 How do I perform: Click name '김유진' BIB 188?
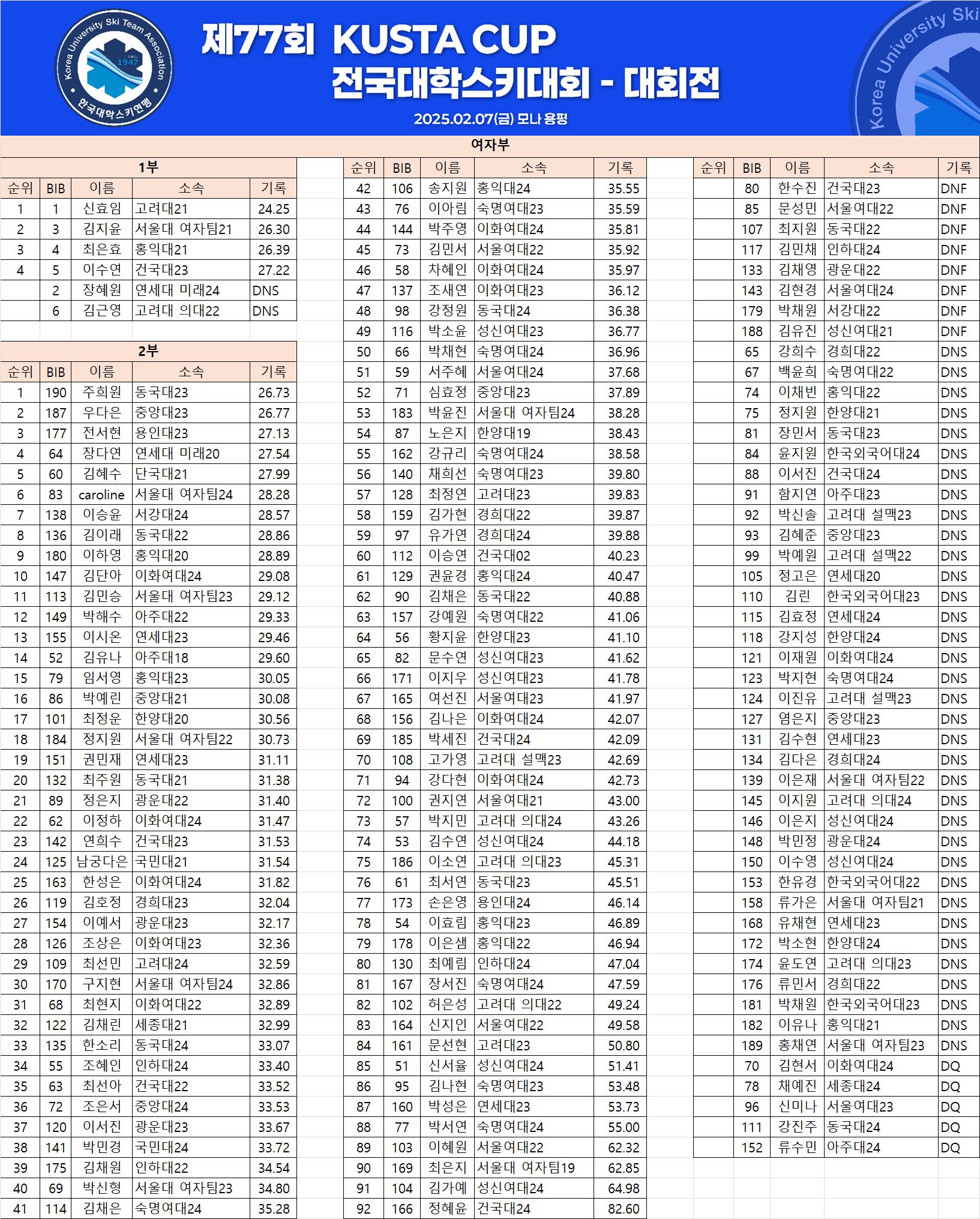click(797, 331)
